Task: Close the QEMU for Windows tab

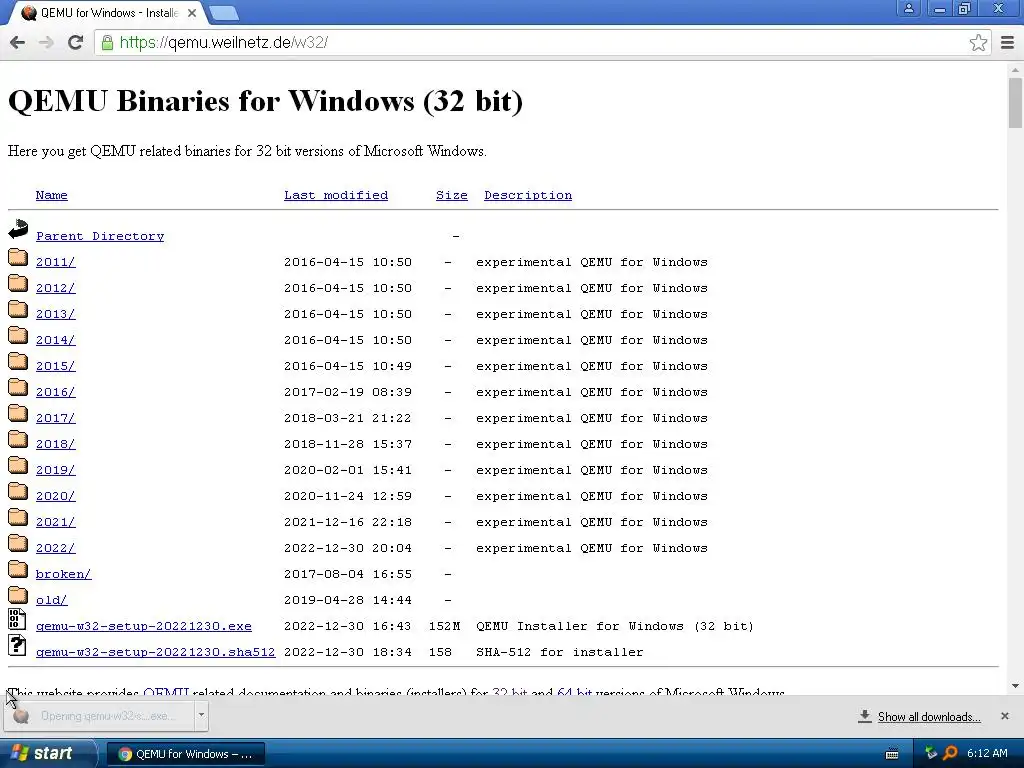Action: tap(192, 13)
